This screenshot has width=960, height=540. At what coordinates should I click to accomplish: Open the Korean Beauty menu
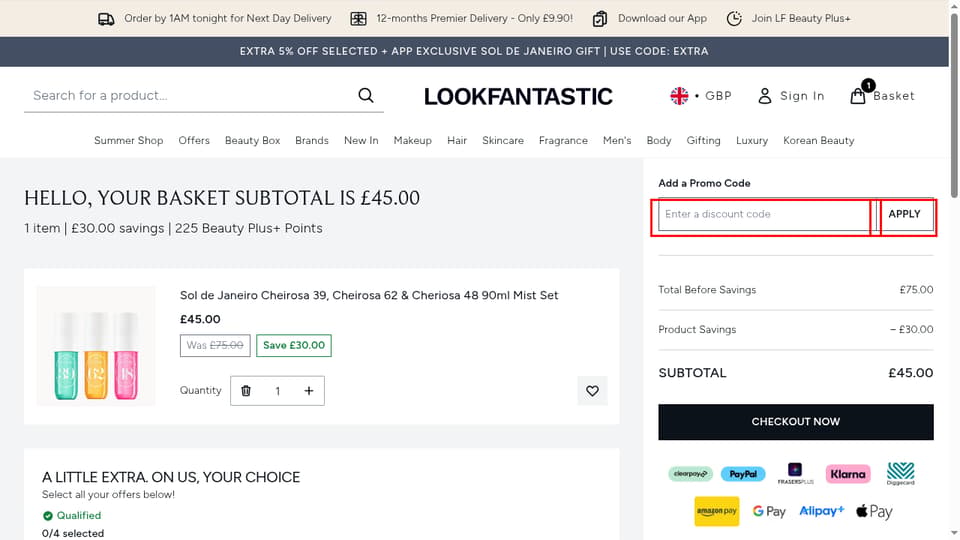click(x=819, y=140)
